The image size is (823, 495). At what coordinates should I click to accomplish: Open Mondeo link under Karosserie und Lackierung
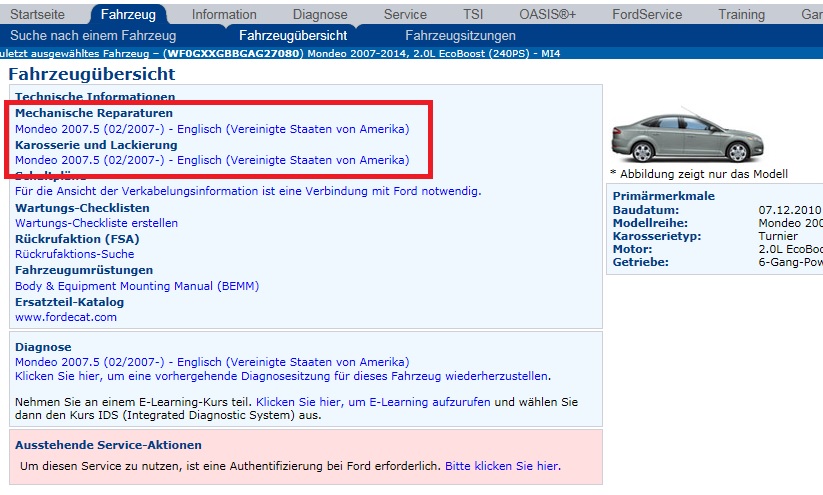(x=212, y=160)
